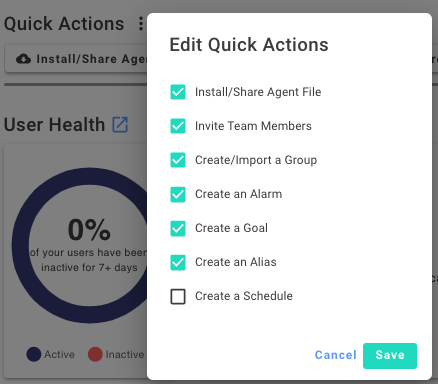Uncheck Create an Alias checkbox
This screenshot has width=438, height=384.
coord(178,262)
